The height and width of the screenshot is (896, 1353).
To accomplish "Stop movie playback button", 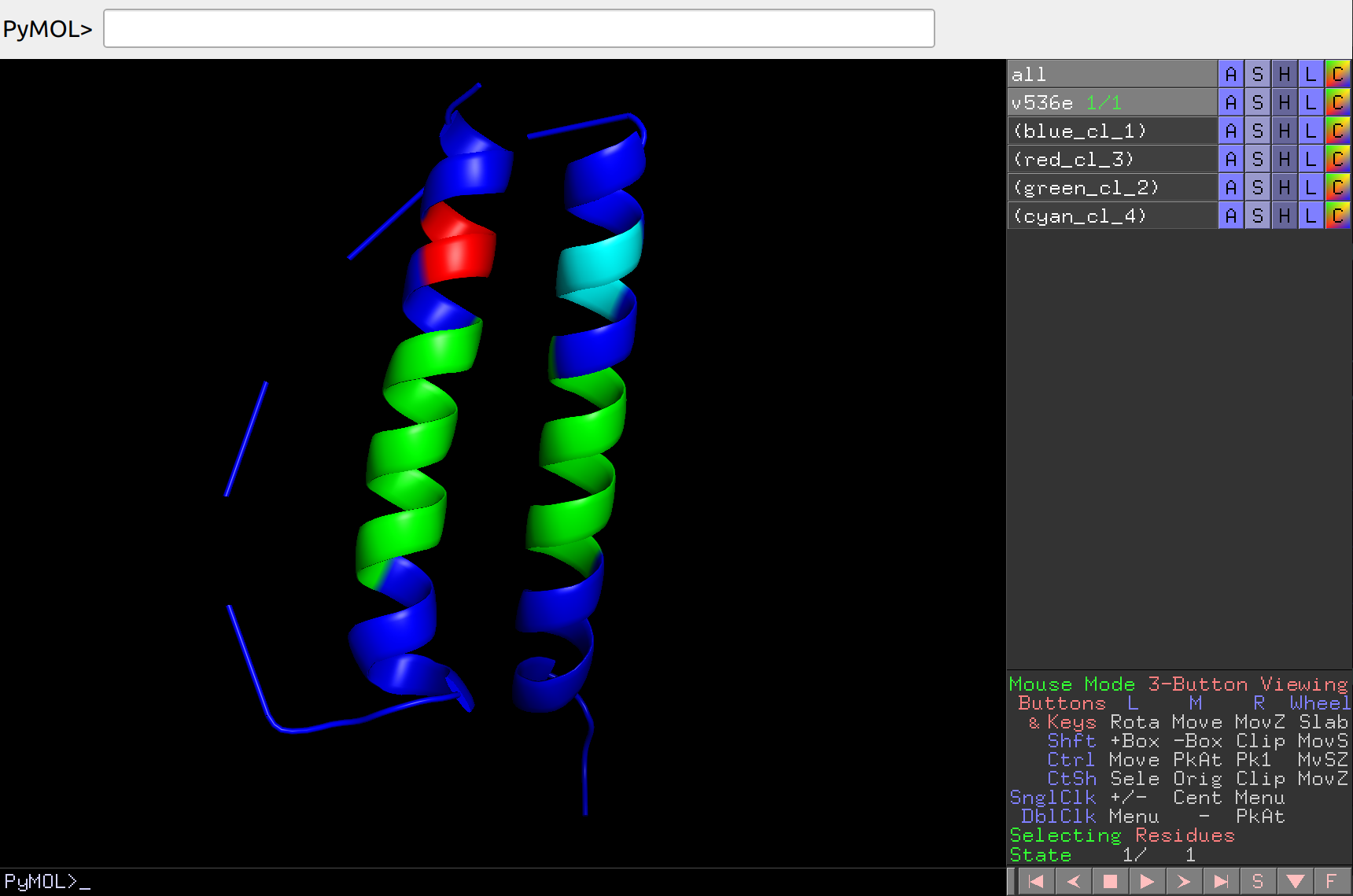I will point(1110,881).
